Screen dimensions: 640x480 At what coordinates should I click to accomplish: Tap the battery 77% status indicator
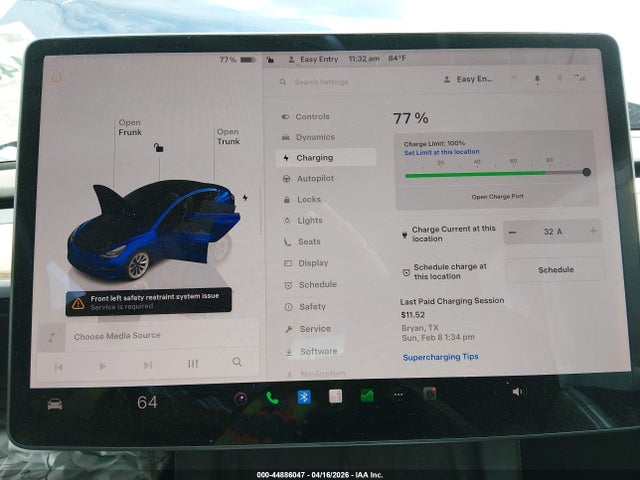tap(237, 60)
